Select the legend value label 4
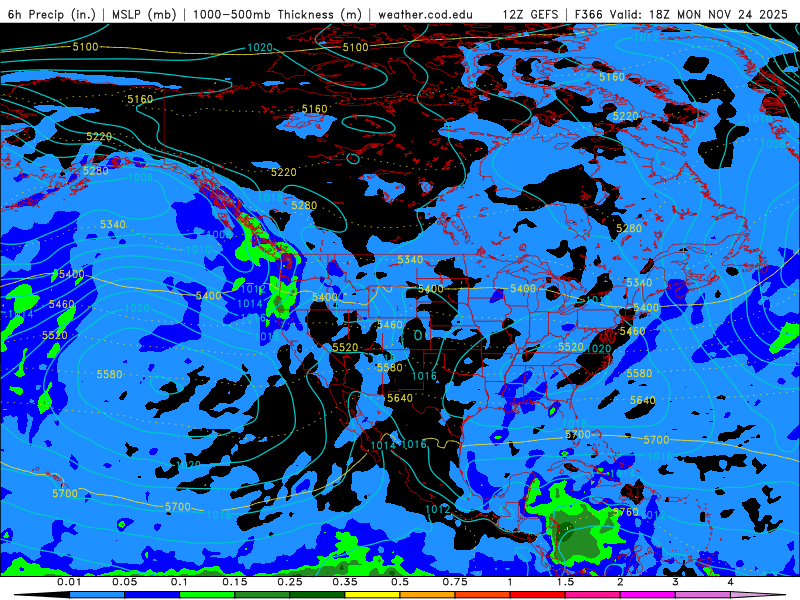The width and height of the screenshot is (800, 600). click(731, 582)
